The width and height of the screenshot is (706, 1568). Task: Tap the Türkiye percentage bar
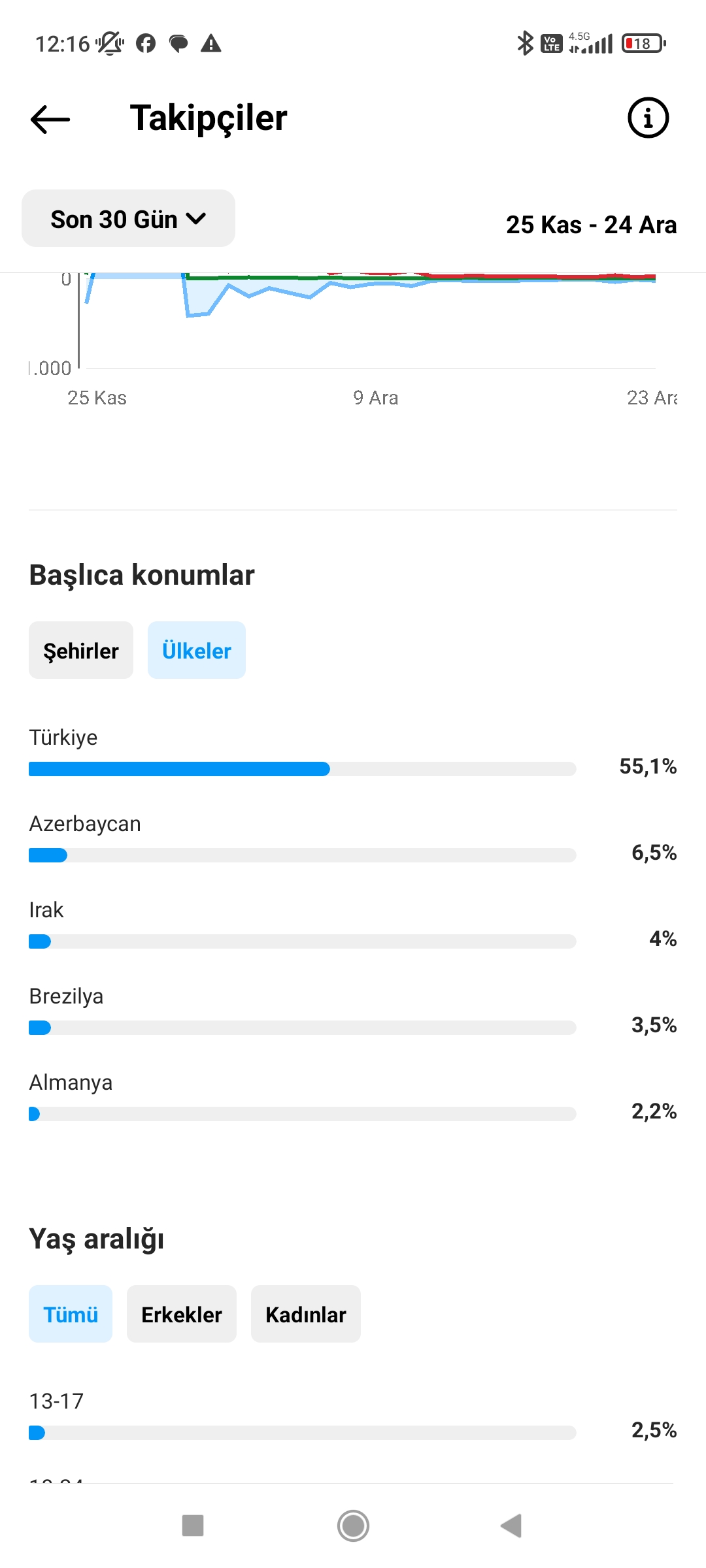302,769
